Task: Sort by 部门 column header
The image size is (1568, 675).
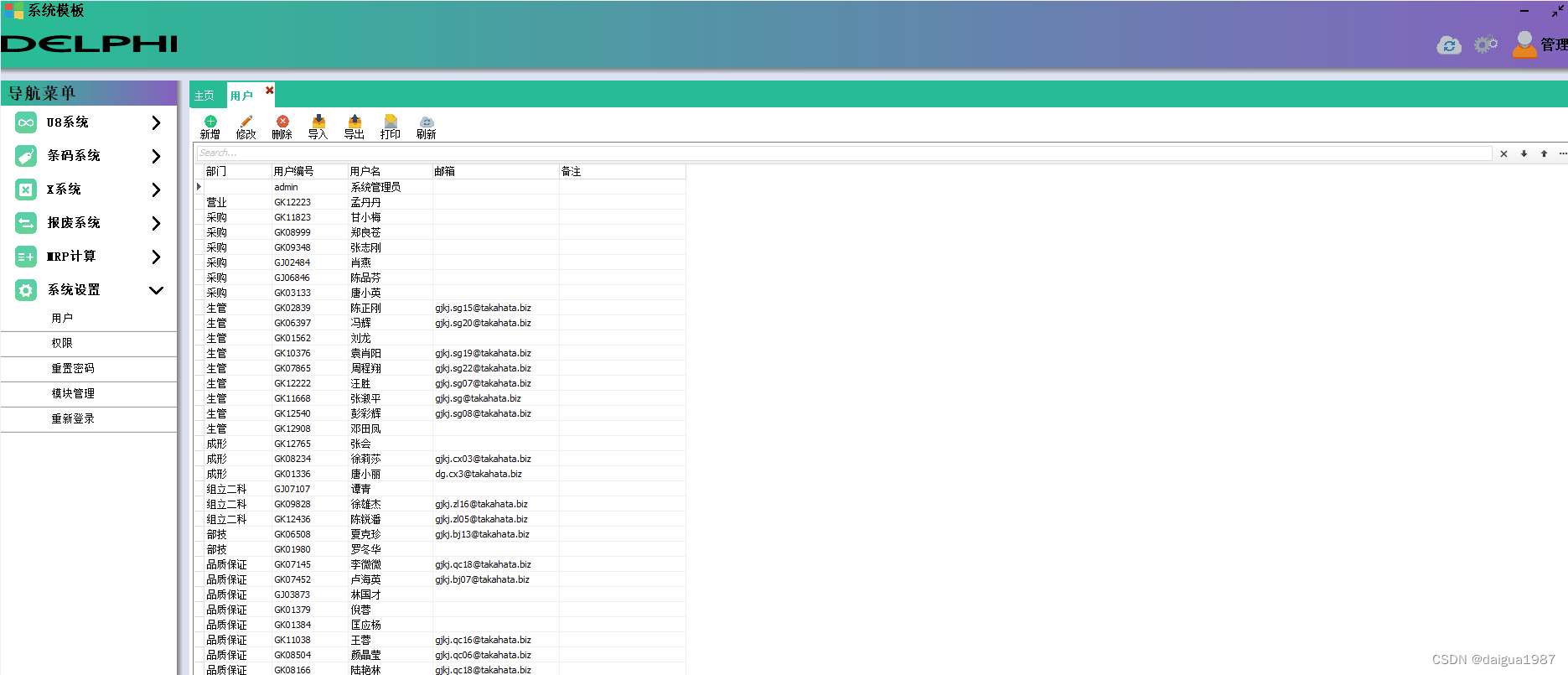Action: (237, 171)
